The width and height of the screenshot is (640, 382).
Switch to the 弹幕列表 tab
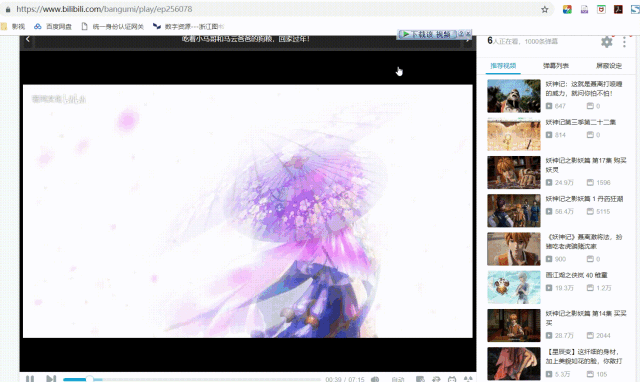556,66
